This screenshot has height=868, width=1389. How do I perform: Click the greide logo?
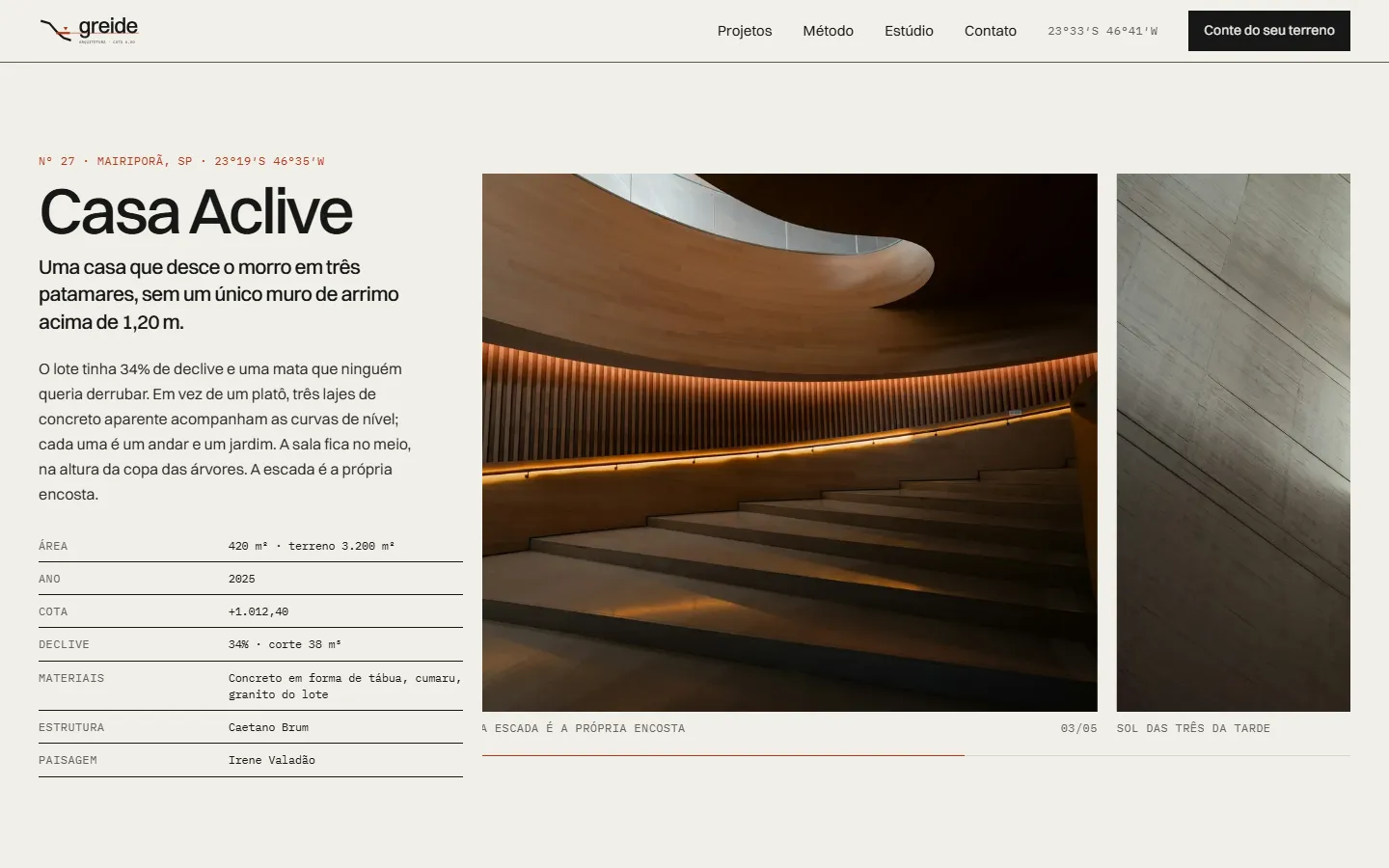89,31
